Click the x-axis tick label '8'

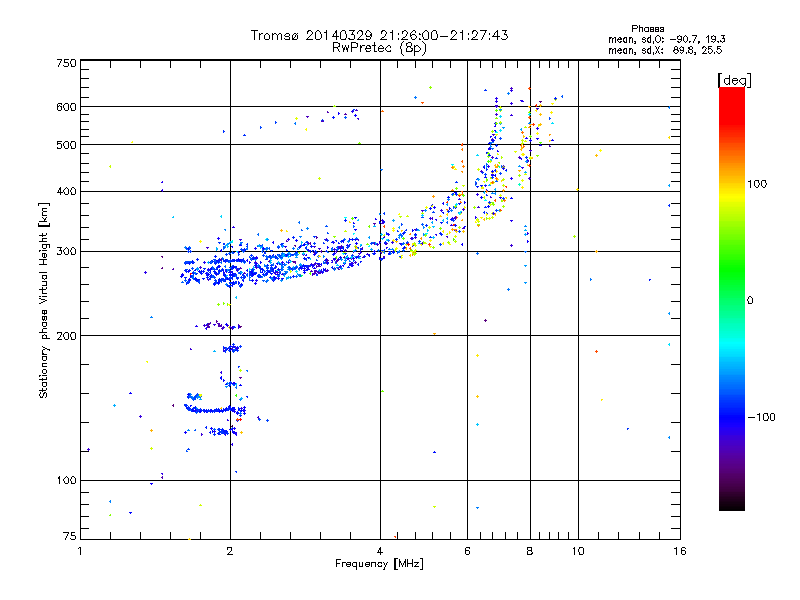pyautogui.click(x=530, y=551)
